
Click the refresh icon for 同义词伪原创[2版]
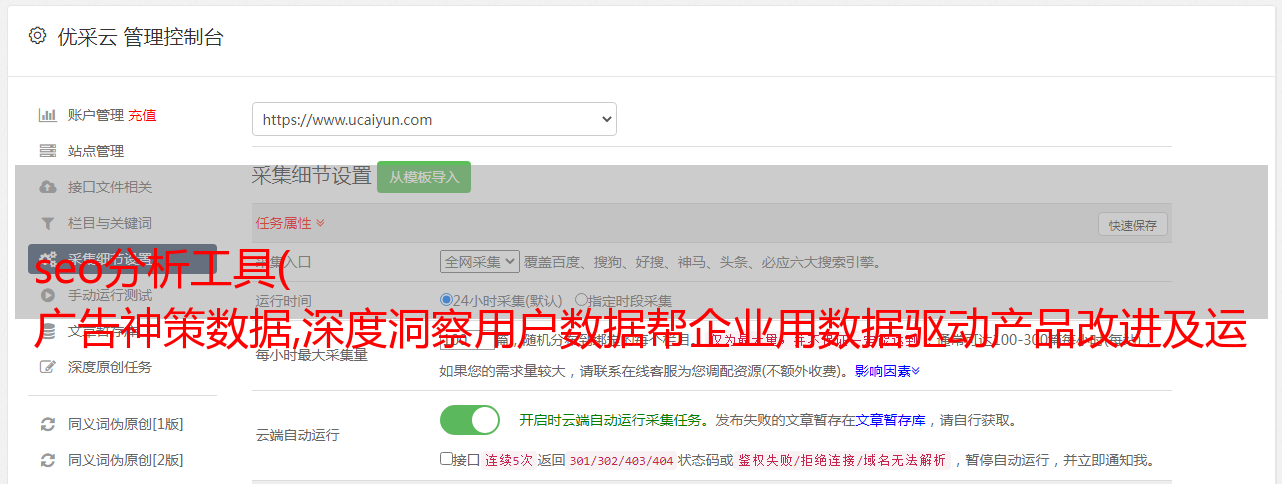pos(47,460)
